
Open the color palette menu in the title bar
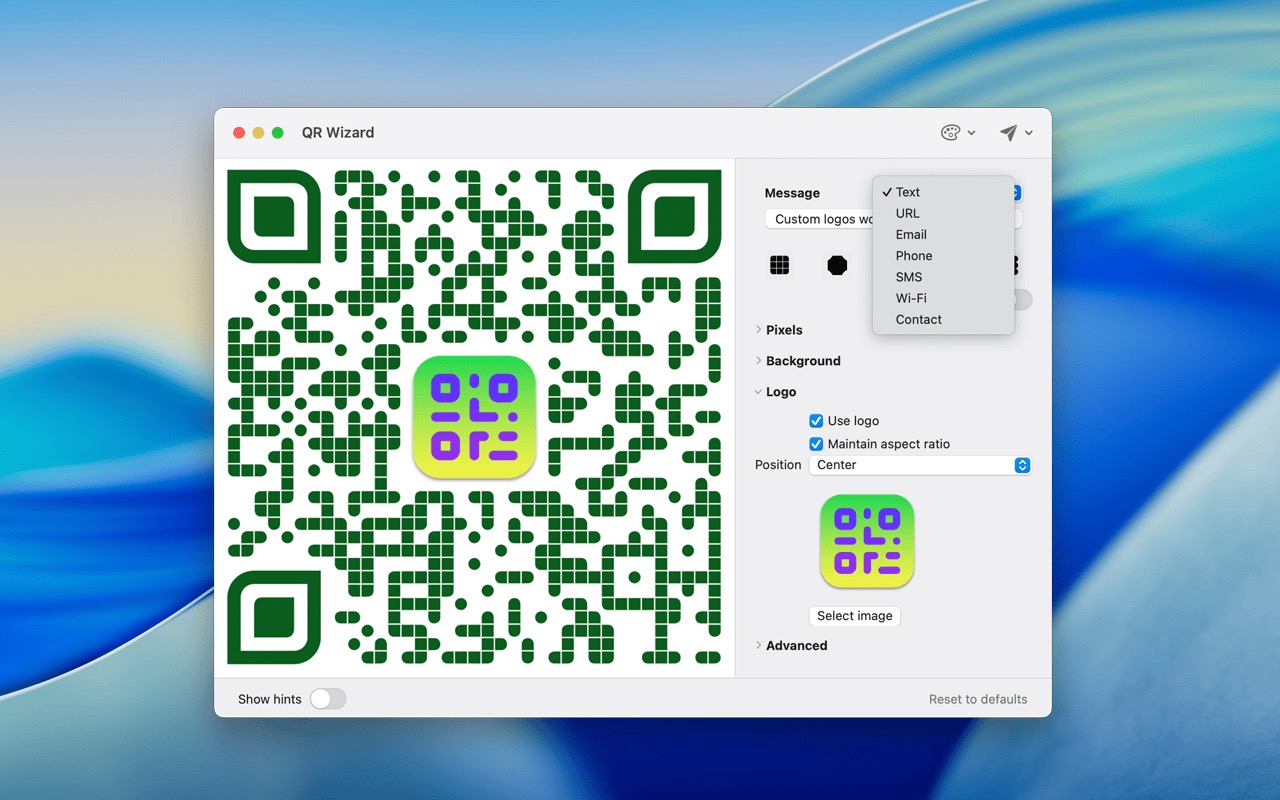tap(957, 132)
